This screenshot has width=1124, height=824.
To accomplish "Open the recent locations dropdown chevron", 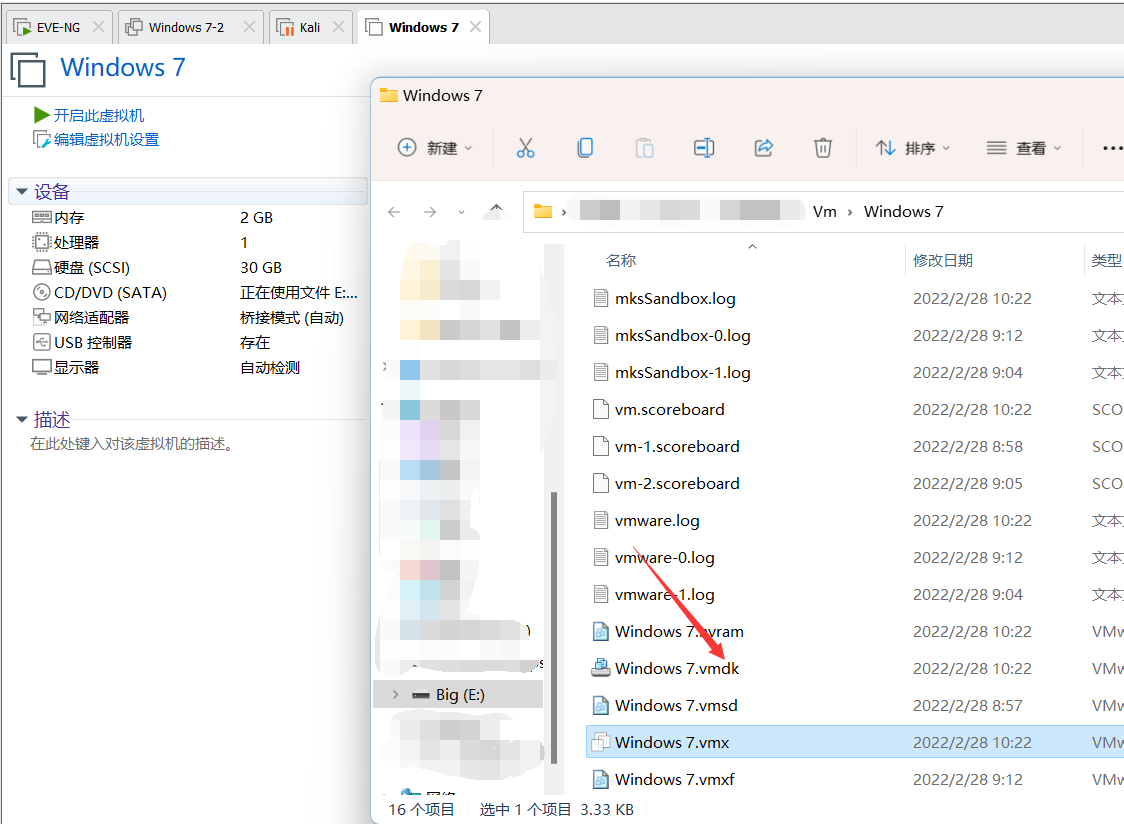I will point(461,212).
